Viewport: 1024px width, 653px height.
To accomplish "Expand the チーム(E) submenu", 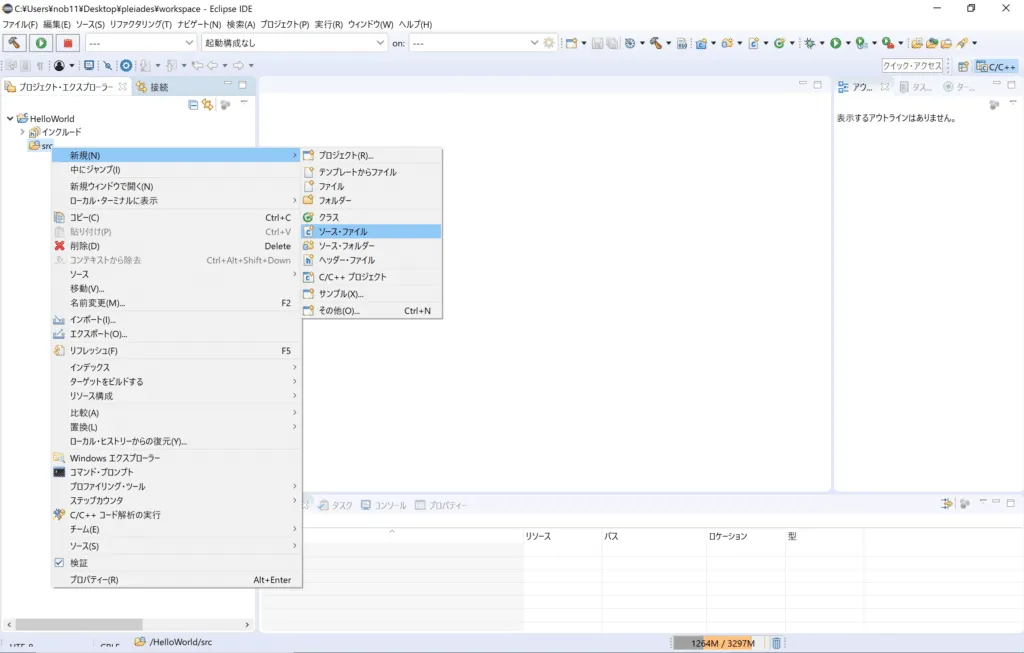I will point(176,529).
